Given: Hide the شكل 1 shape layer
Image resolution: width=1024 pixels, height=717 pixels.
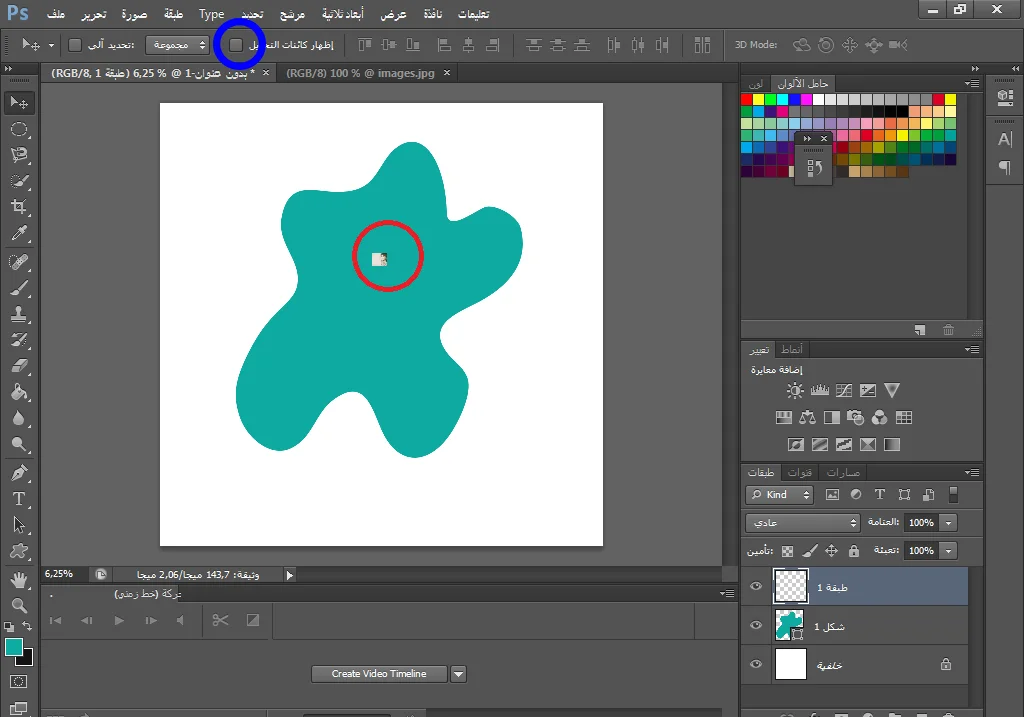Looking at the screenshot, I should point(756,626).
